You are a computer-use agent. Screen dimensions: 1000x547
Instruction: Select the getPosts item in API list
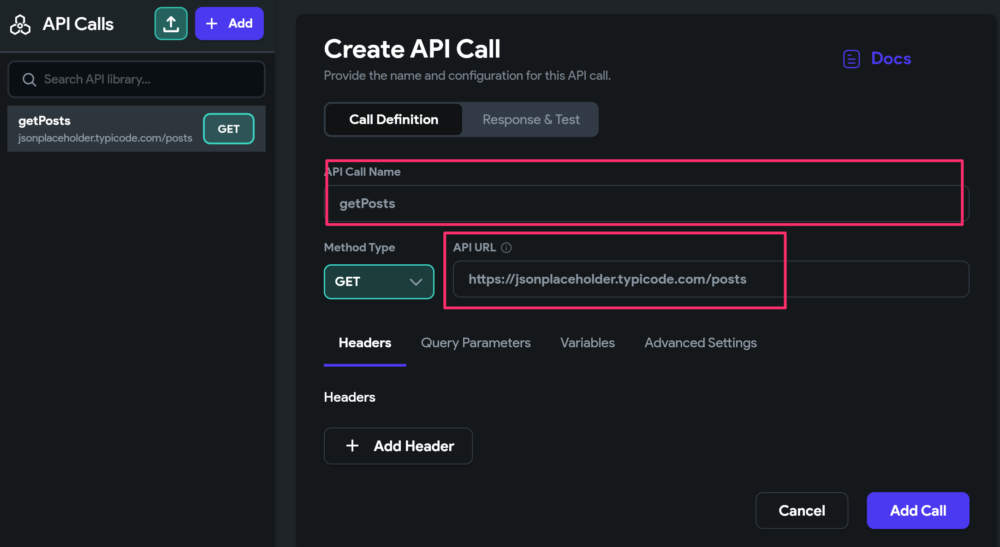136,129
